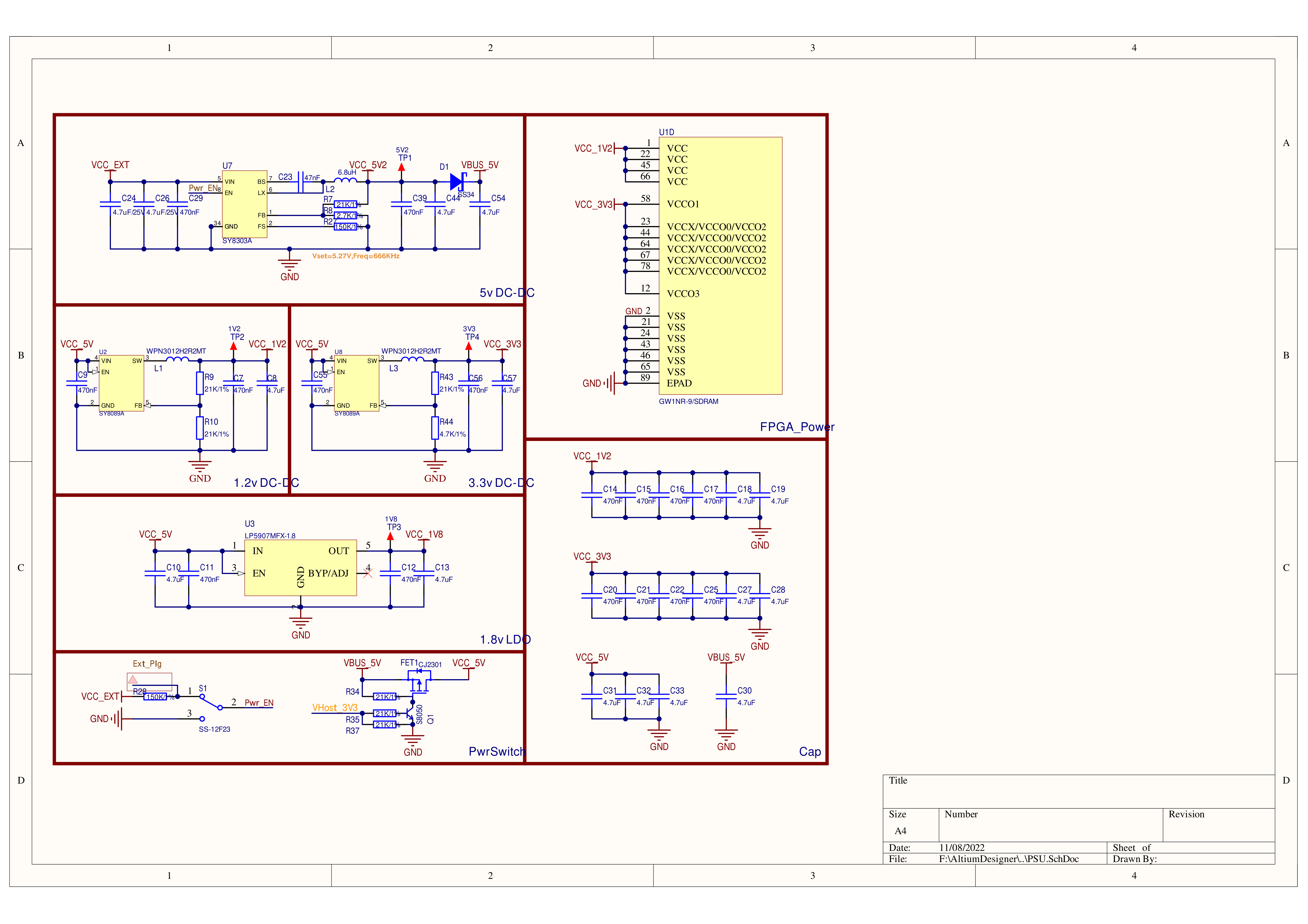Click the '1.2v DC-DC' section label
1308x924 pixels.
click(x=267, y=483)
